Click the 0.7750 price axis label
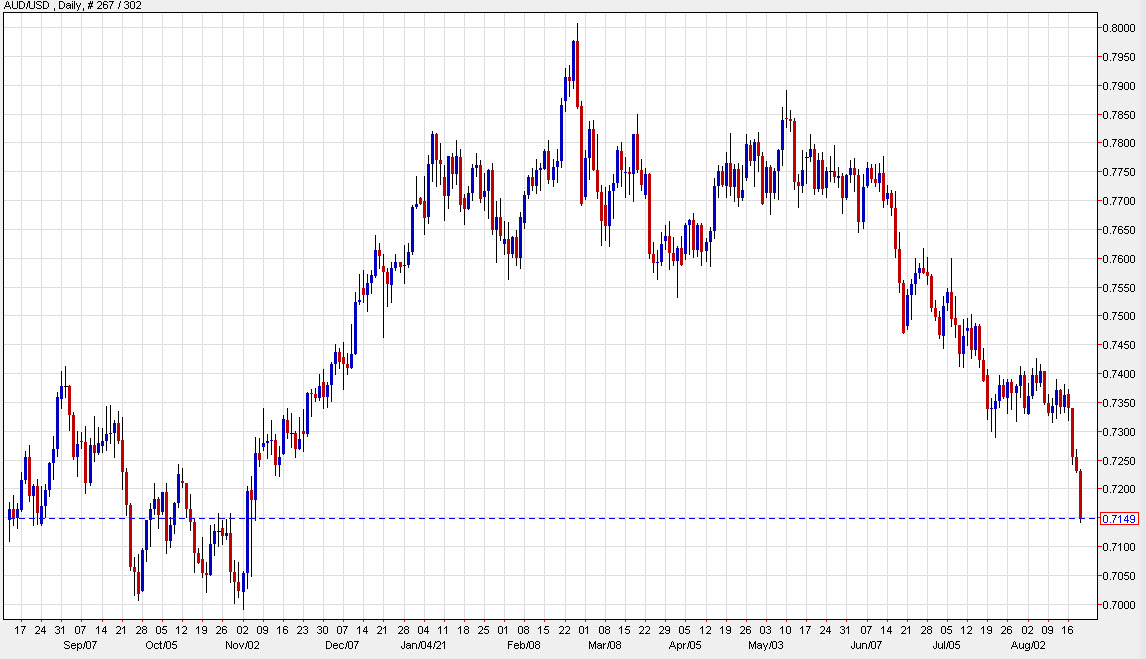The width and height of the screenshot is (1146, 659). (1117, 172)
